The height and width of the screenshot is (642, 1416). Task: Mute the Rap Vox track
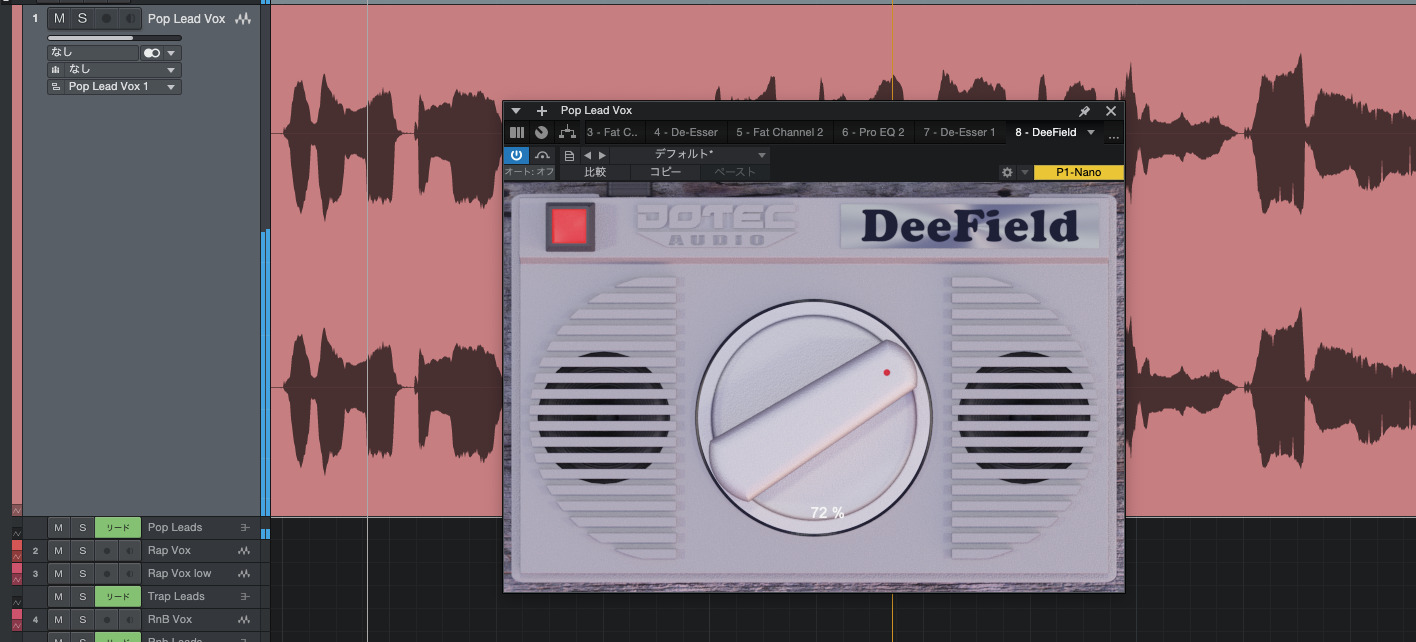(58, 551)
